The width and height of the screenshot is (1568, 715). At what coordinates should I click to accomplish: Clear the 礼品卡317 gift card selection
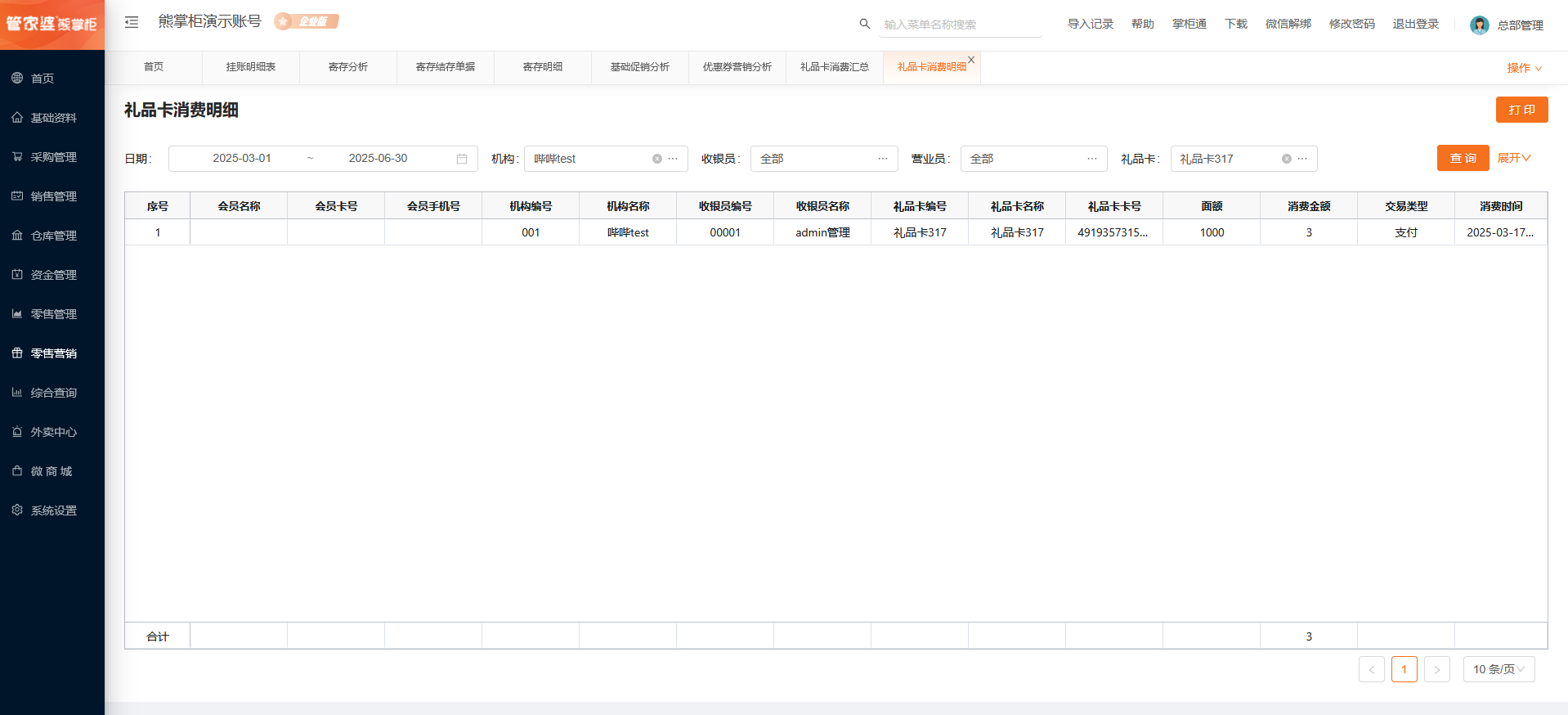point(1287,159)
